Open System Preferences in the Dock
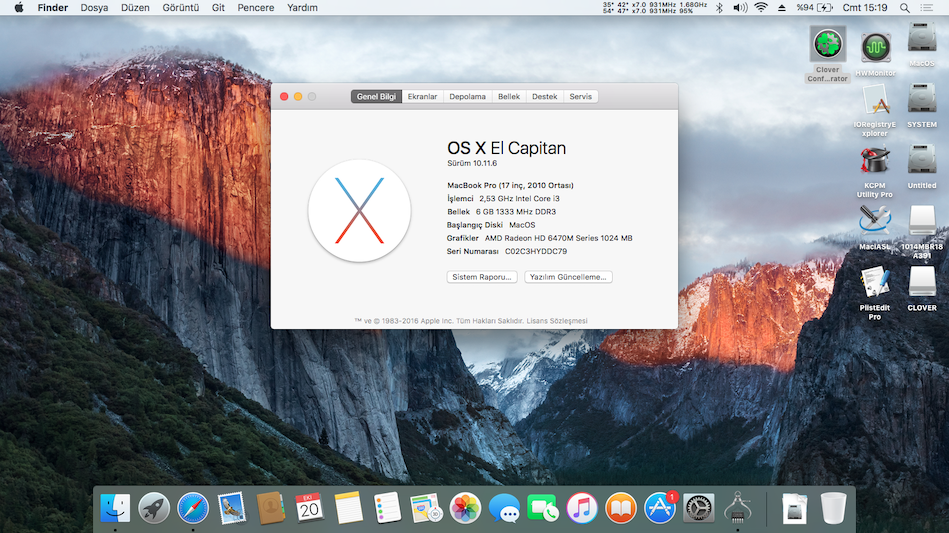Viewport: 949px width, 533px height. click(x=698, y=508)
